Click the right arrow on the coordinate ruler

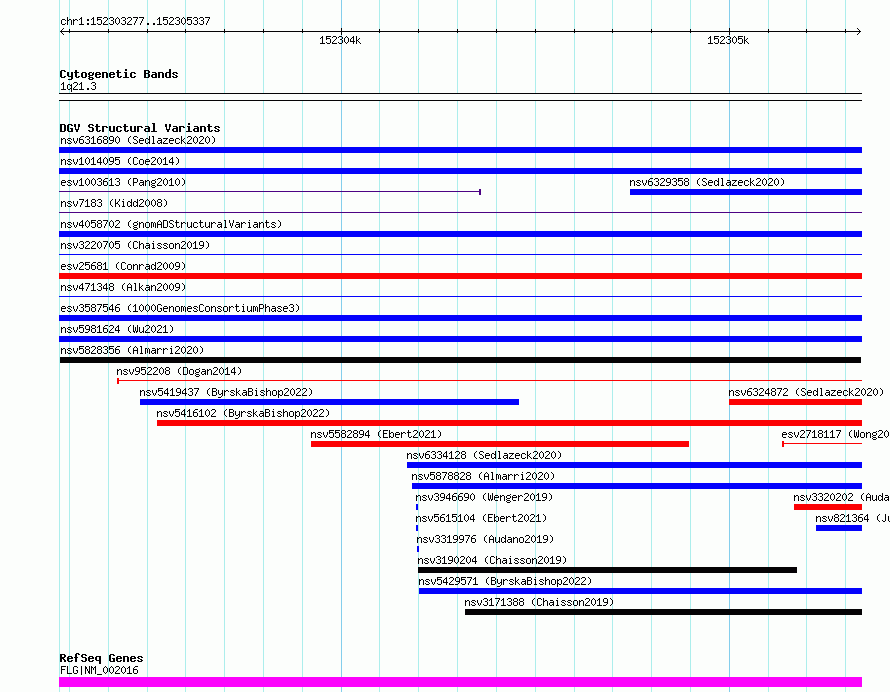(859, 32)
